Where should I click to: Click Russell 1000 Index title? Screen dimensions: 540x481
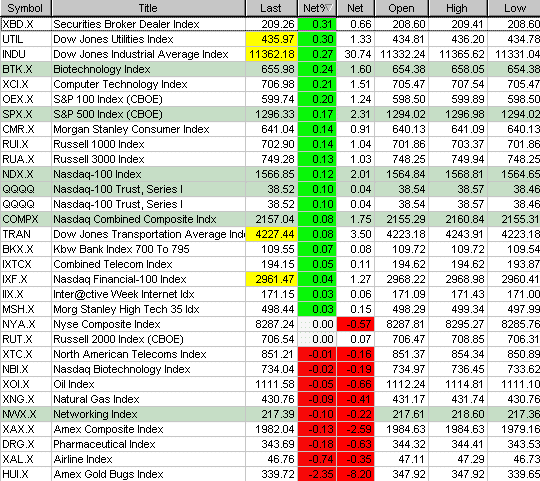98,144
